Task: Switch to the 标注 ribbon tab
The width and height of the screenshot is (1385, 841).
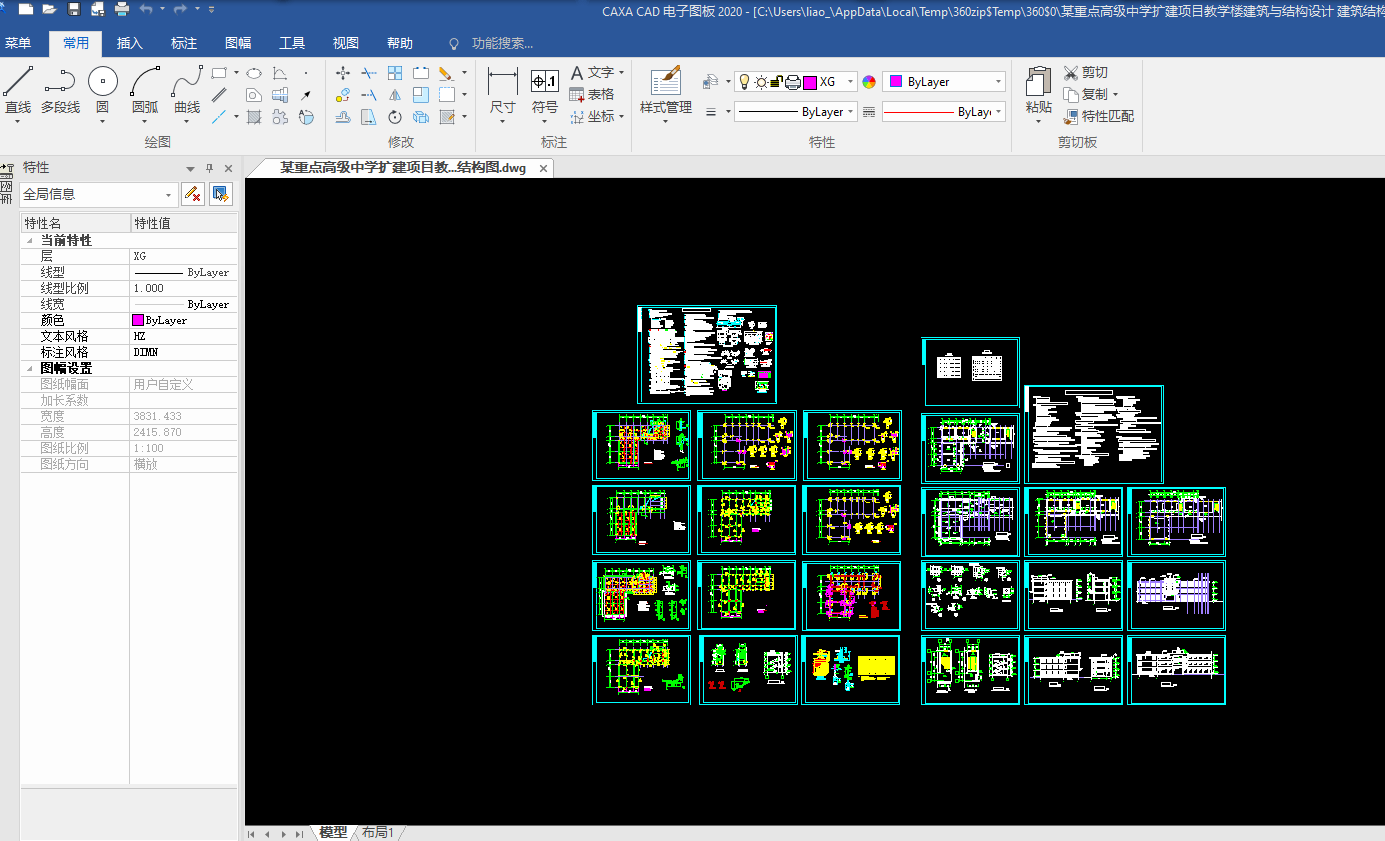Action: coord(184,43)
